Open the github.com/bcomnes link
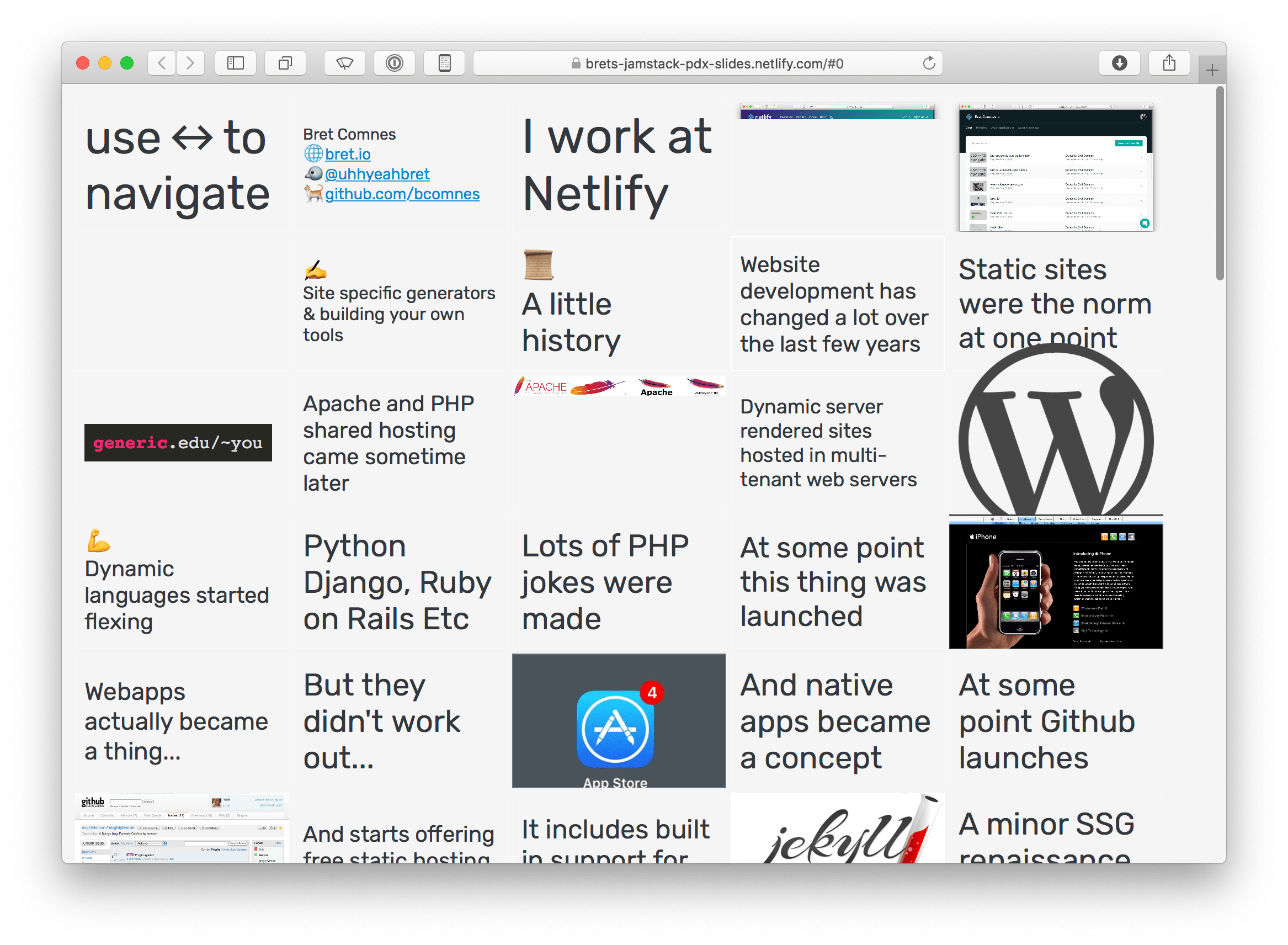Viewport: 1288px width, 945px height. coord(403,194)
